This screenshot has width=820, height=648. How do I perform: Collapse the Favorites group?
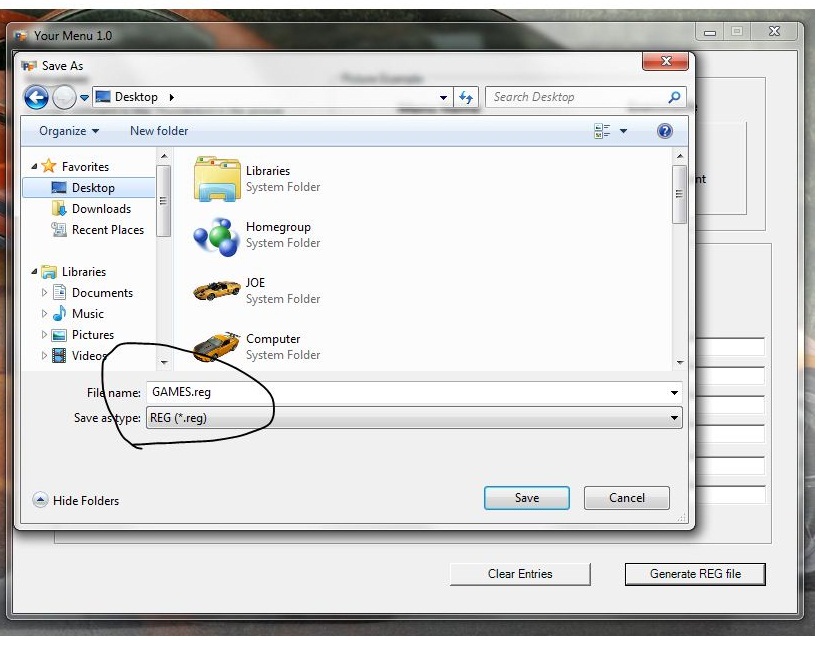[x=34, y=166]
